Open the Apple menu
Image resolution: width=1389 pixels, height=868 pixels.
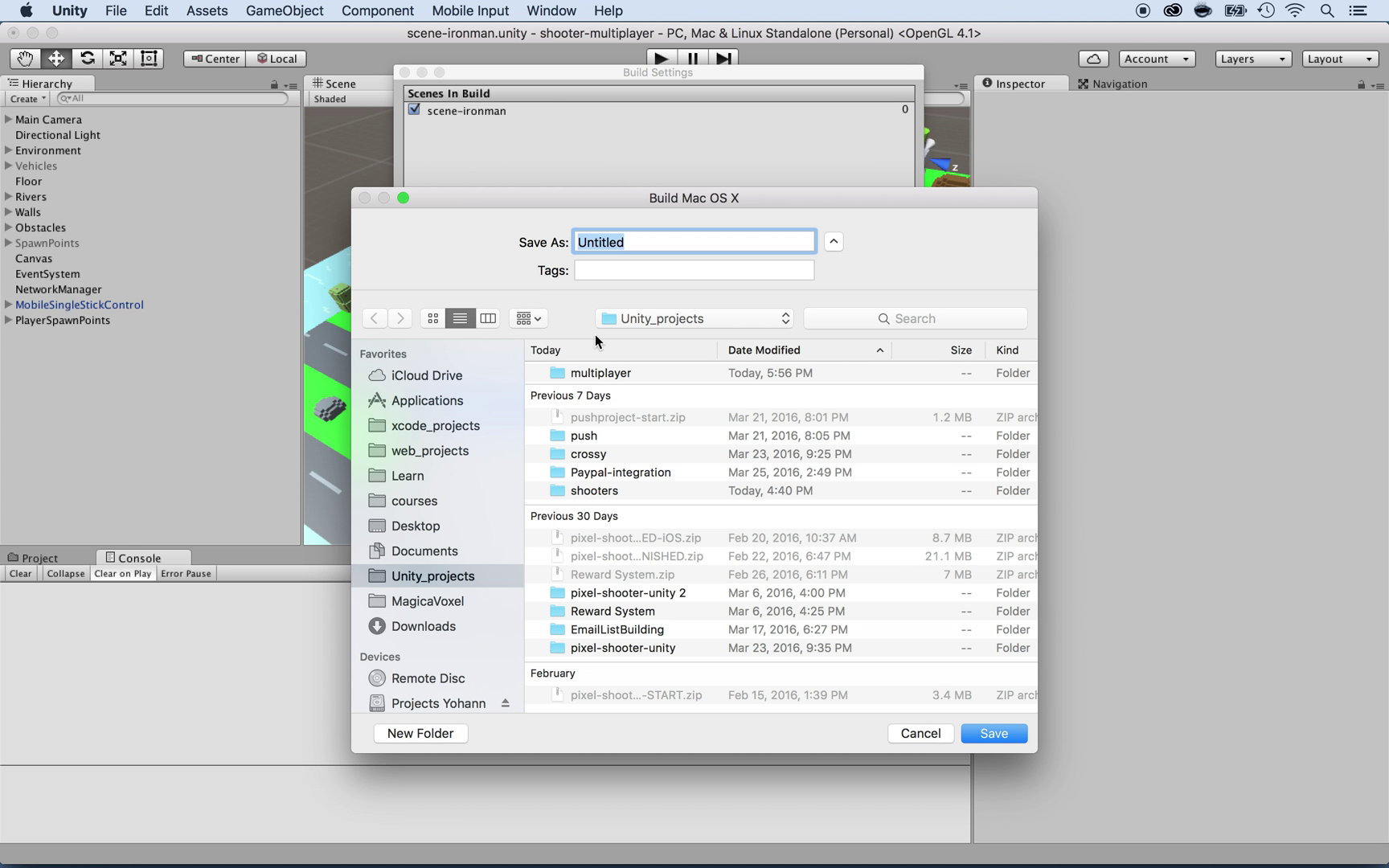(x=27, y=10)
